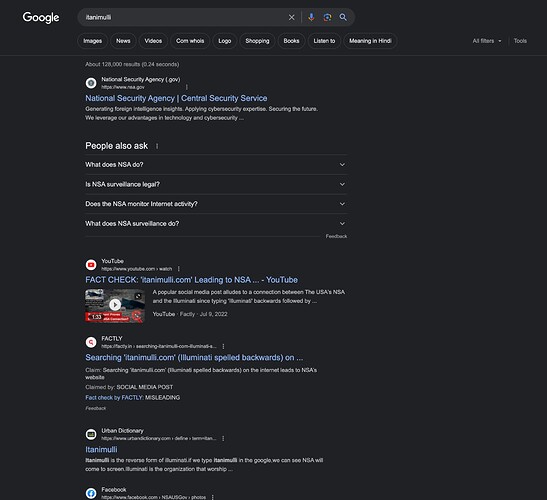Select the 'Listen to' filter chip
The width and height of the screenshot is (547, 500).
pyautogui.click(x=324, y=41)
